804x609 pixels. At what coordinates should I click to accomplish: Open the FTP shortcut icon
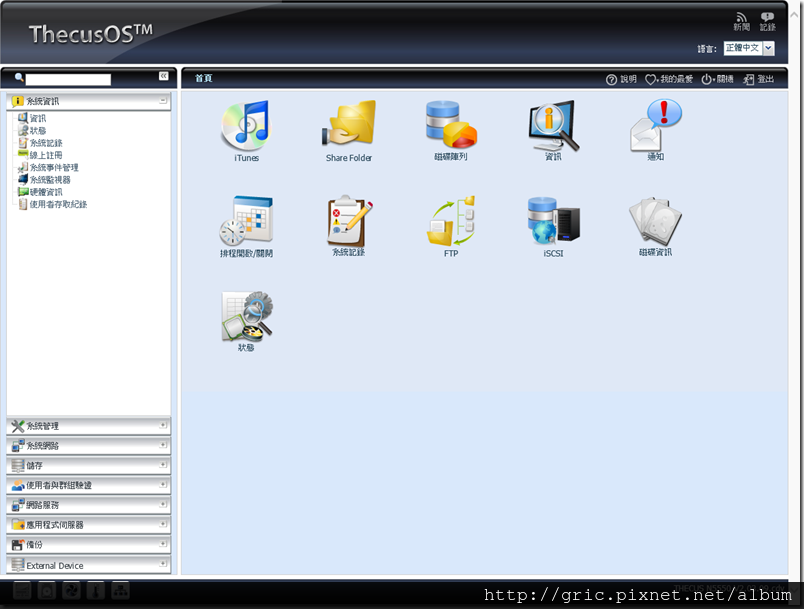[x=451, y=221]
